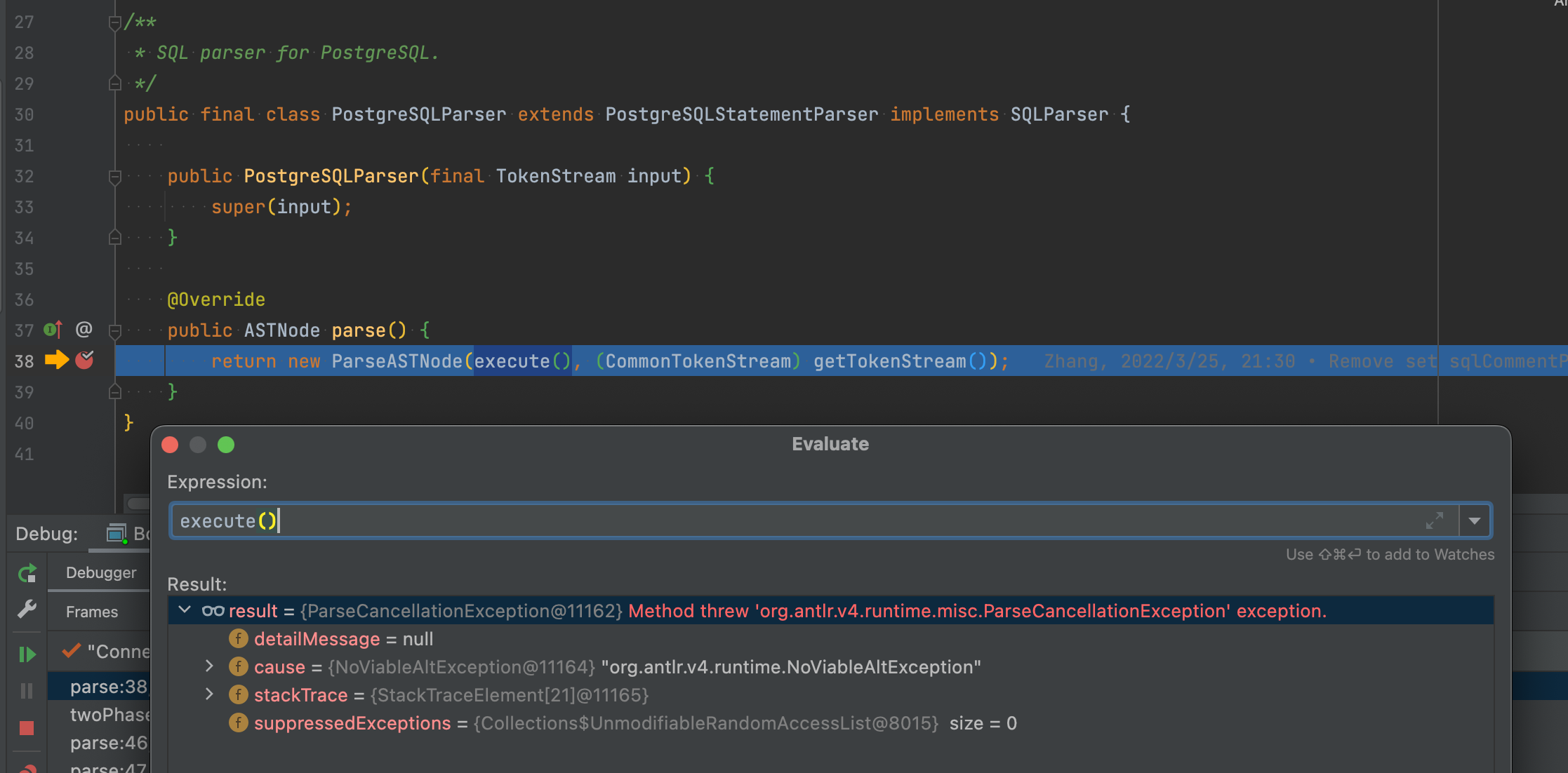Screen dimensions: 1568x773
Task: Click the Rerun debug icon
Action: coord(27,574)
